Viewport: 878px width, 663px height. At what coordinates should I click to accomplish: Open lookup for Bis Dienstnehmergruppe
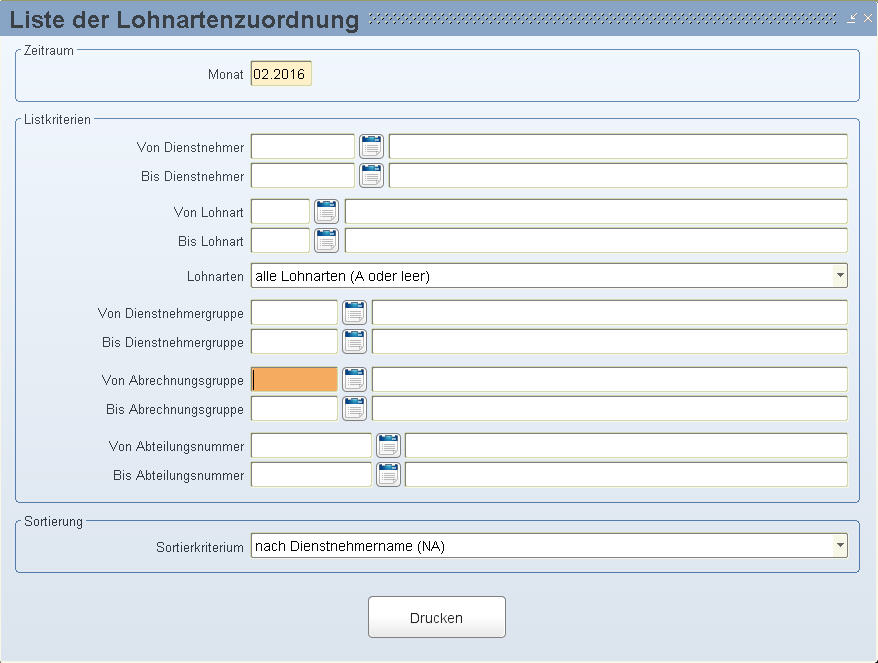(354, 342)
